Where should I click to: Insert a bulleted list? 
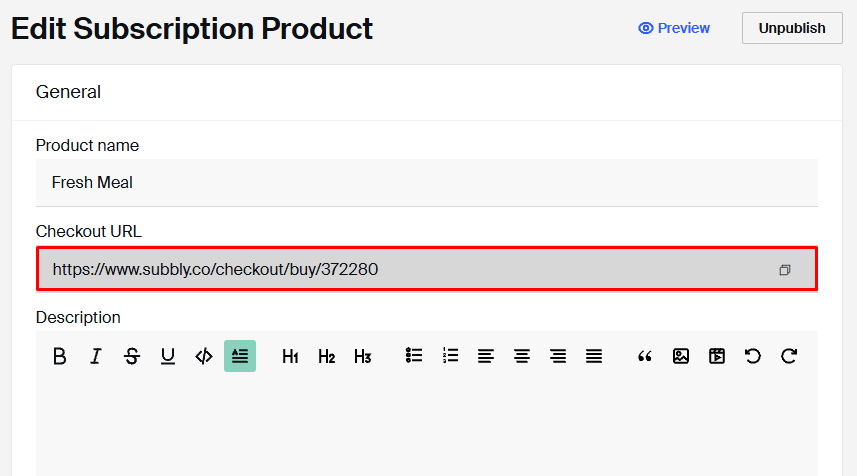pyautogui.click(x=414, y=356)
